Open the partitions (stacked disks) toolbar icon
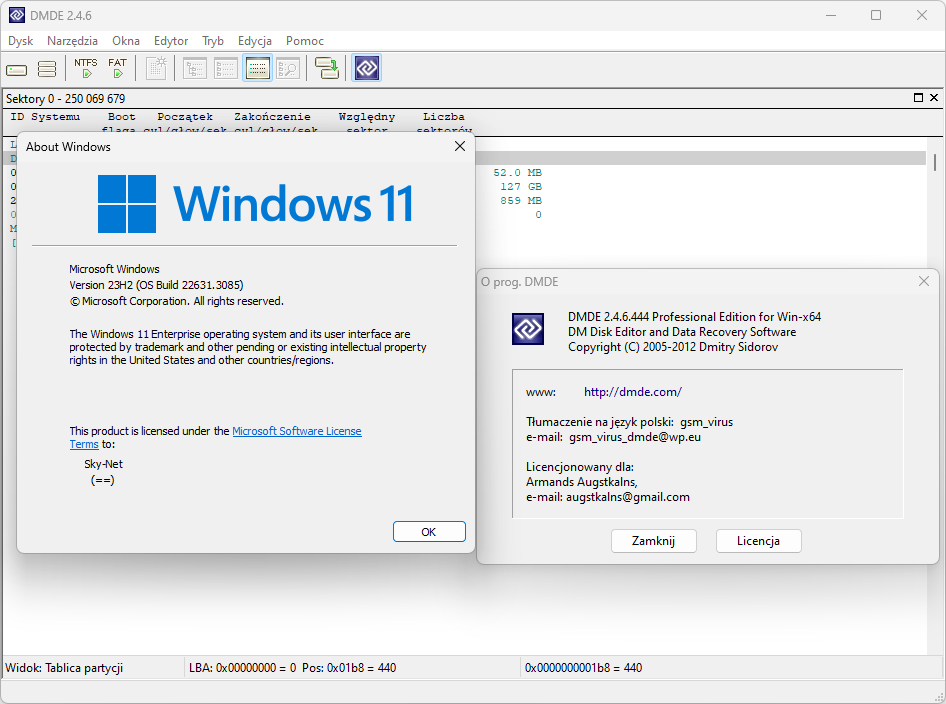Viewport: 946px width, 704px height. (47, 69)
